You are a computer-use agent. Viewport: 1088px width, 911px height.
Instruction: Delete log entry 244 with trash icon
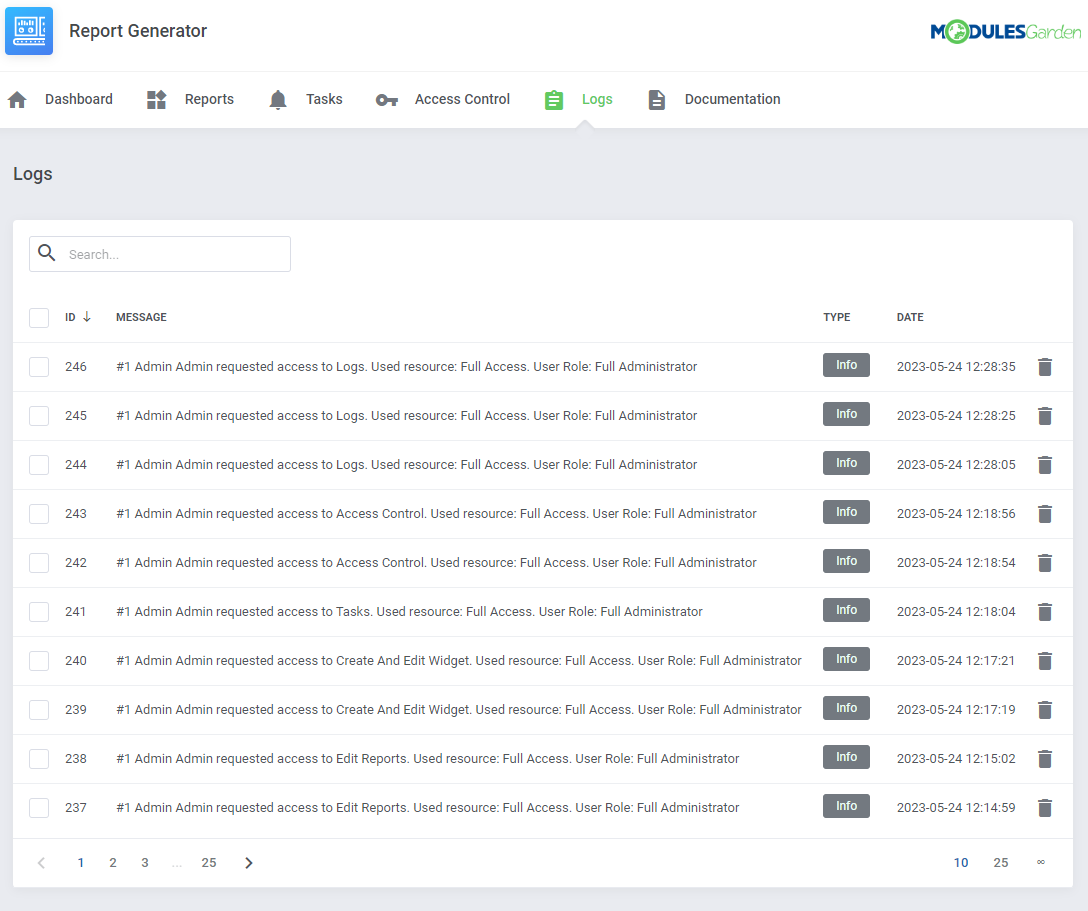(1045, 465)
